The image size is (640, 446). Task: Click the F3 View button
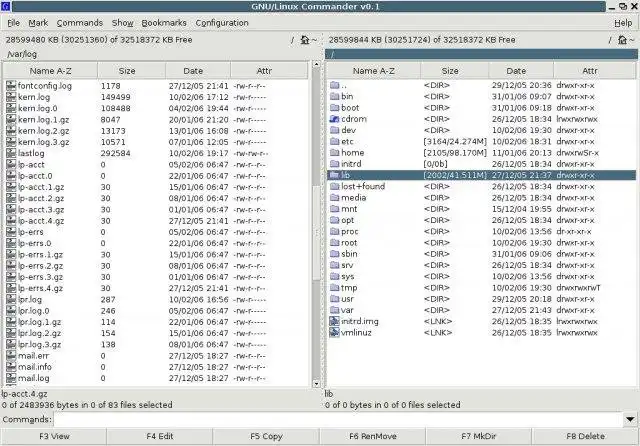tap(54, 436)
